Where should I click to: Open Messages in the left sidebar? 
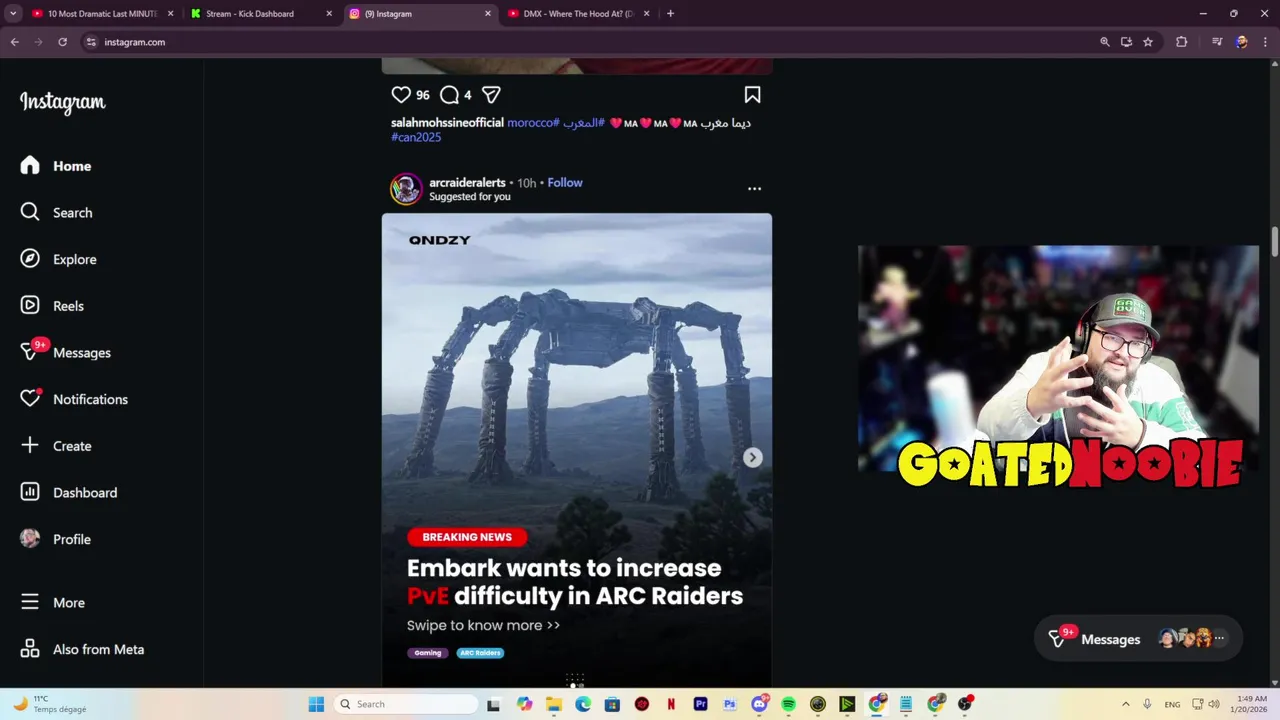click(x=66, y=352)
